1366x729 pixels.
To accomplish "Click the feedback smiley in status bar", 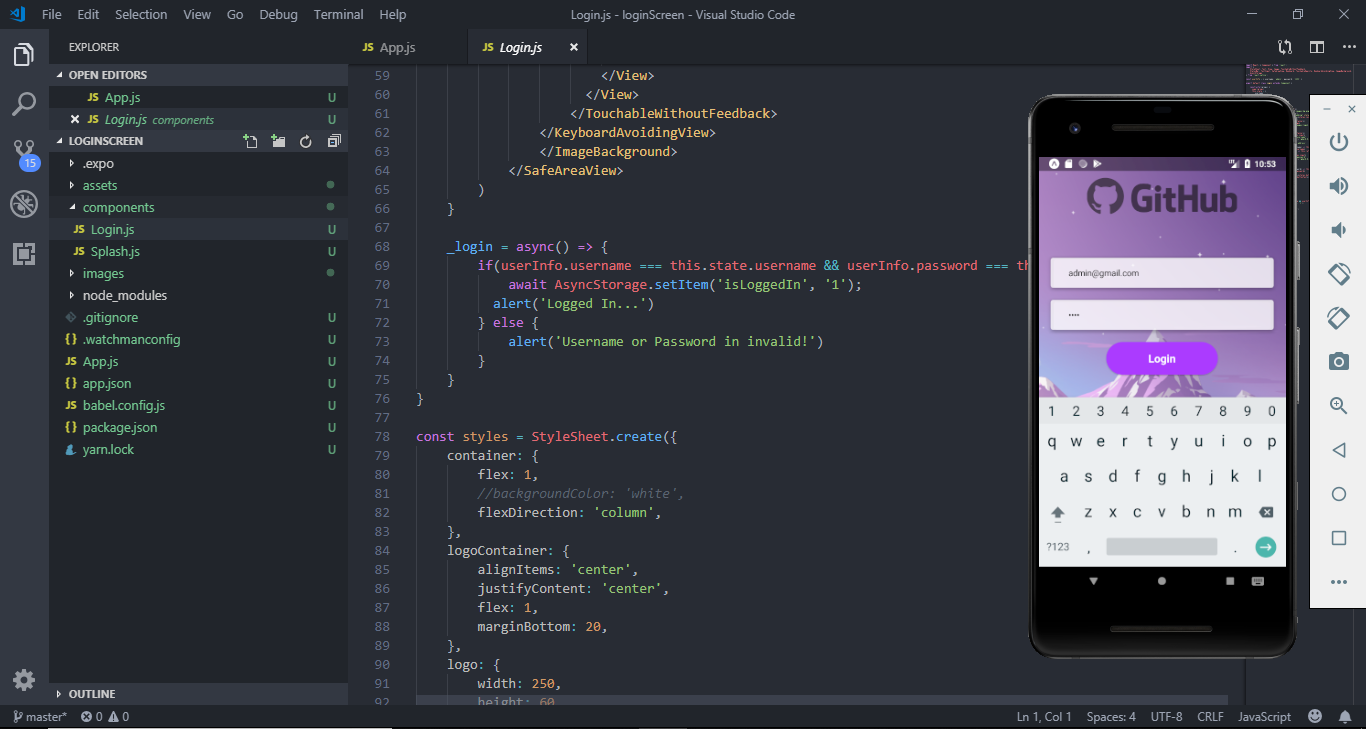I will 1315,716.
